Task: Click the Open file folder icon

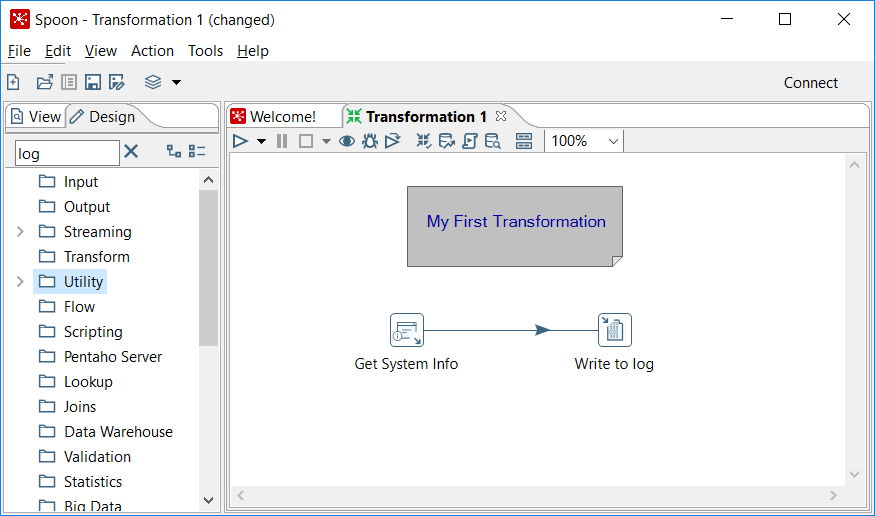Action: click(x=45, y=83)
